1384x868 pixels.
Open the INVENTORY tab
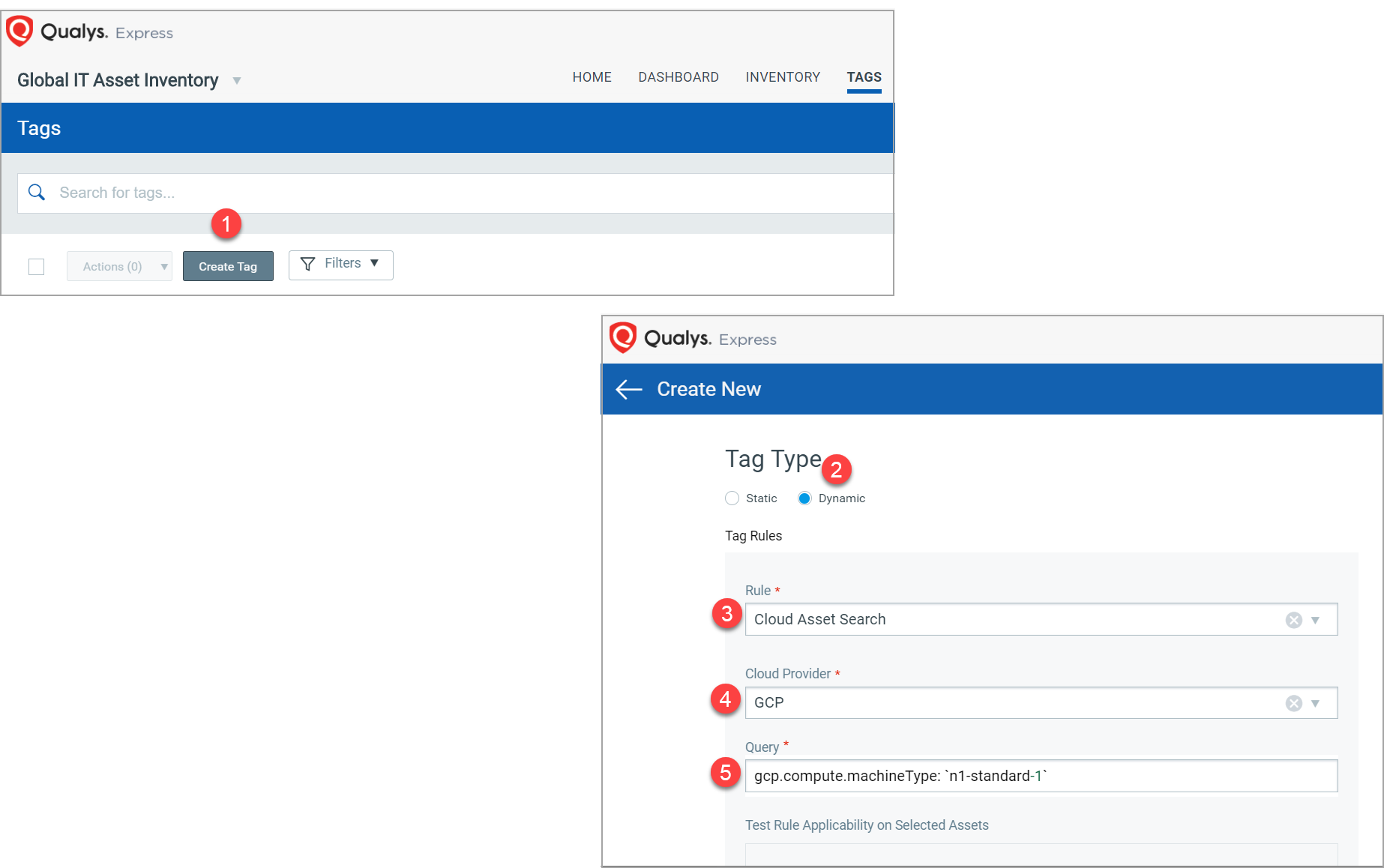tap(783, 77)
